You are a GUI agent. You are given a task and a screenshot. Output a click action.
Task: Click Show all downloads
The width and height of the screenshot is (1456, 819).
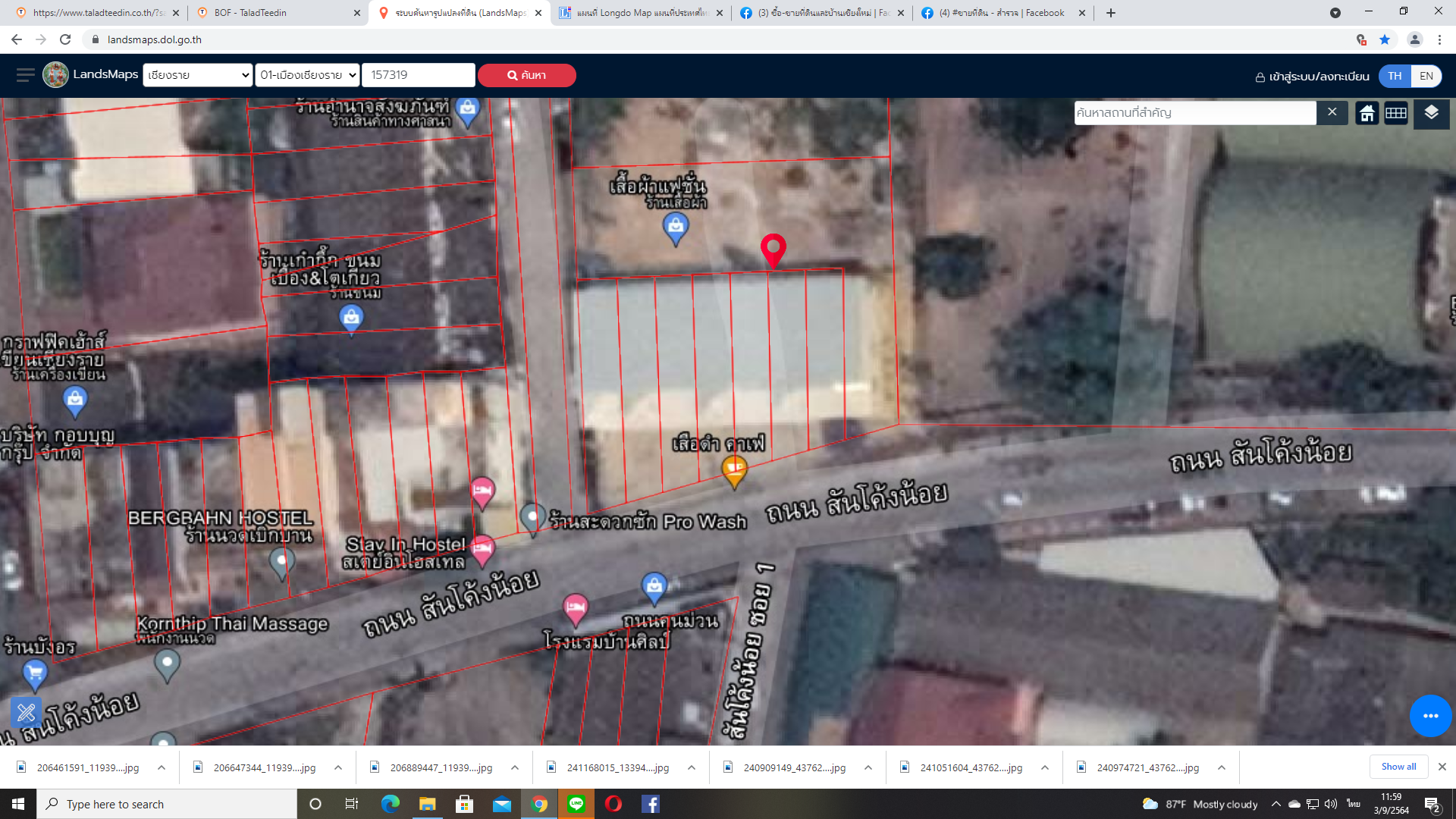[x=1398, y=767]
